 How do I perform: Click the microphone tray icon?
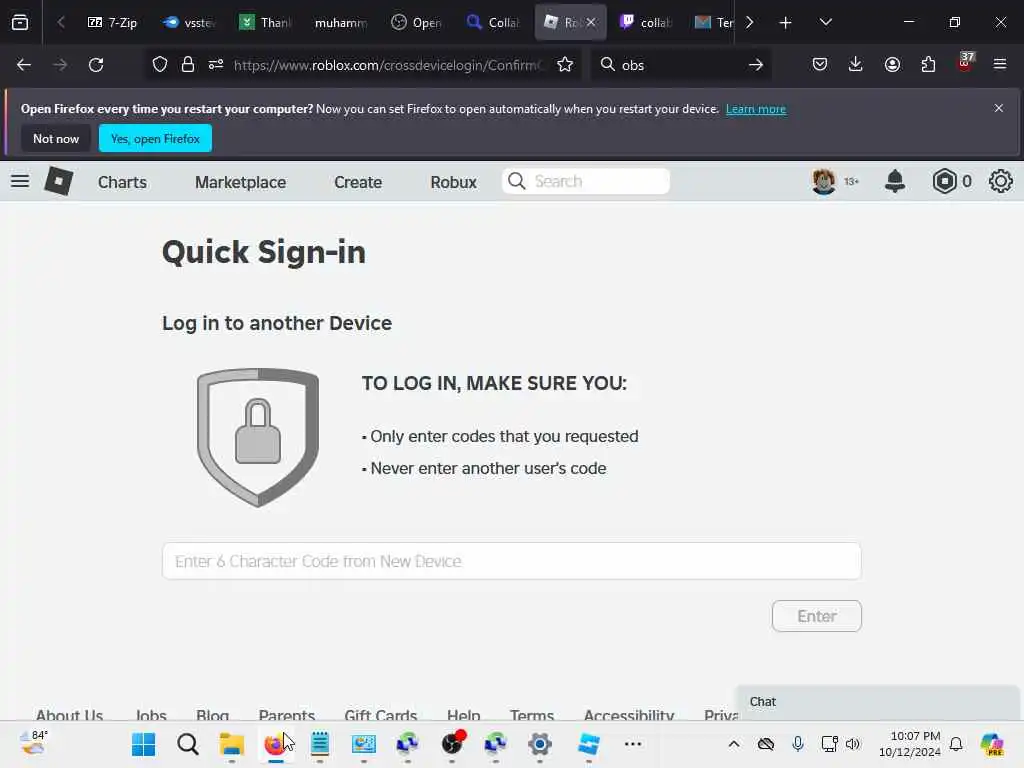pyautogui.click(x=797, y=744)
